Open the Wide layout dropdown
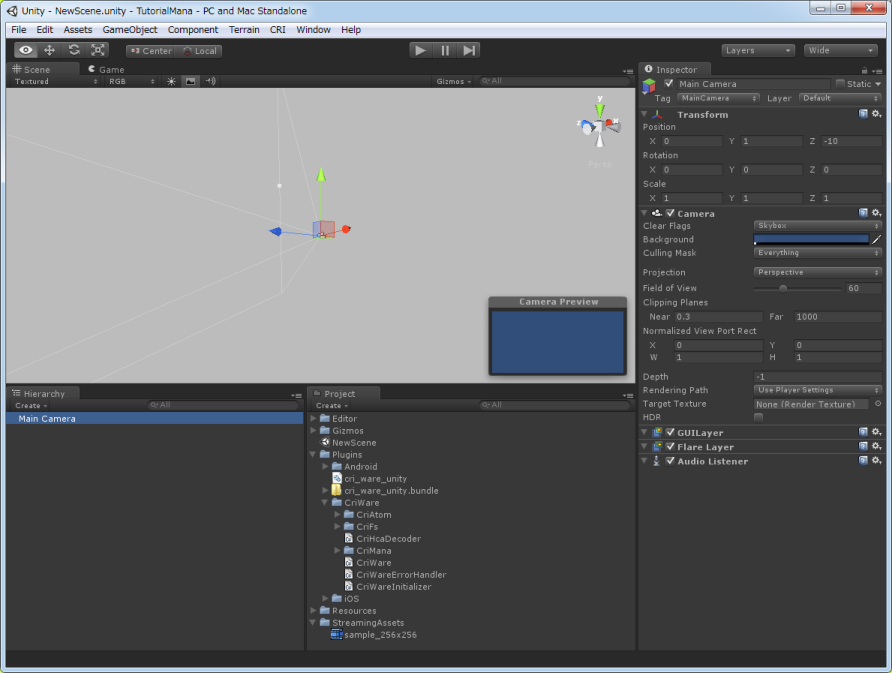The height and width of the screenshot is (673, 892). [x=840, y=50]
